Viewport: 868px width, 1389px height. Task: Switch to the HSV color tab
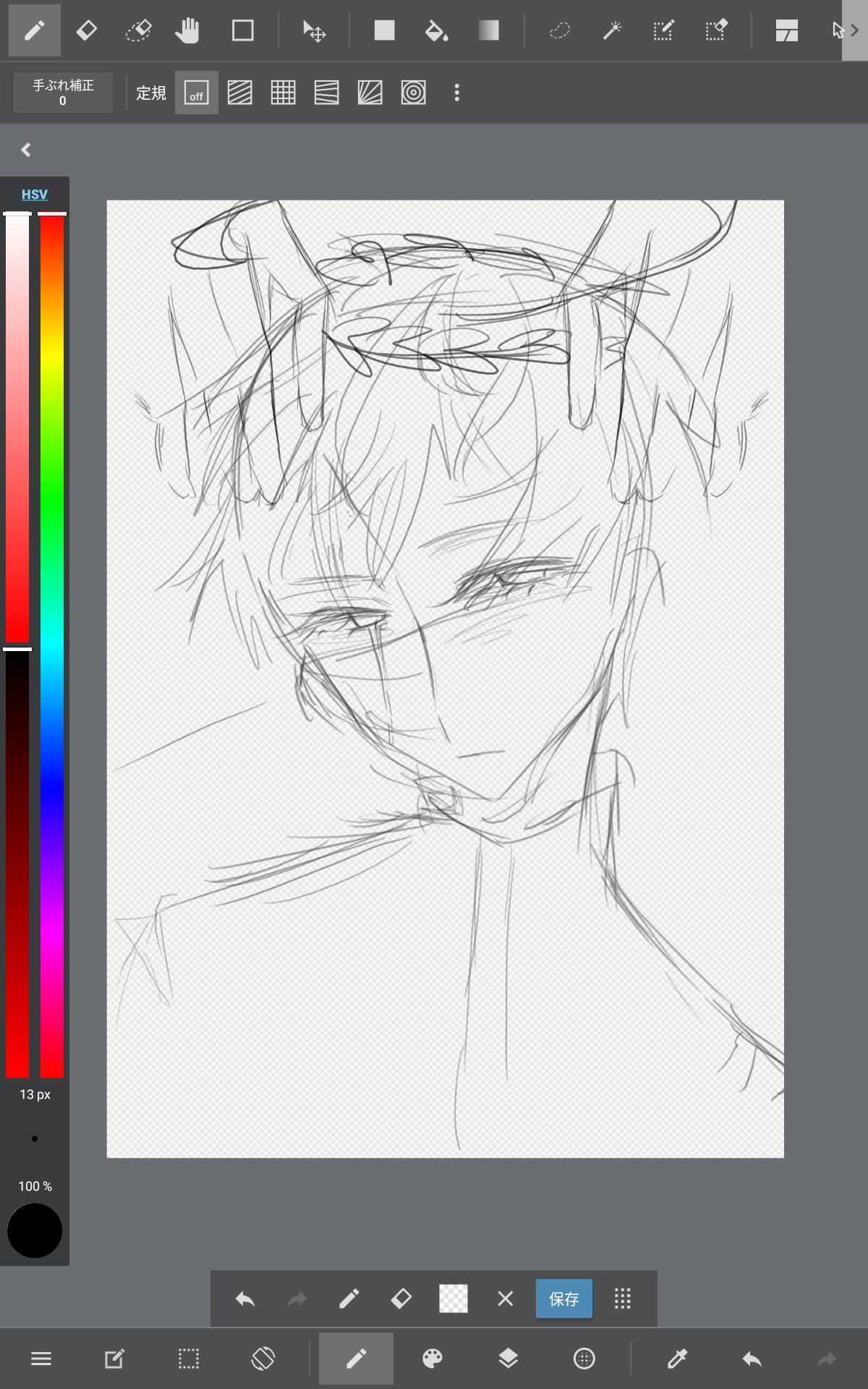click(x=34, y=194)
